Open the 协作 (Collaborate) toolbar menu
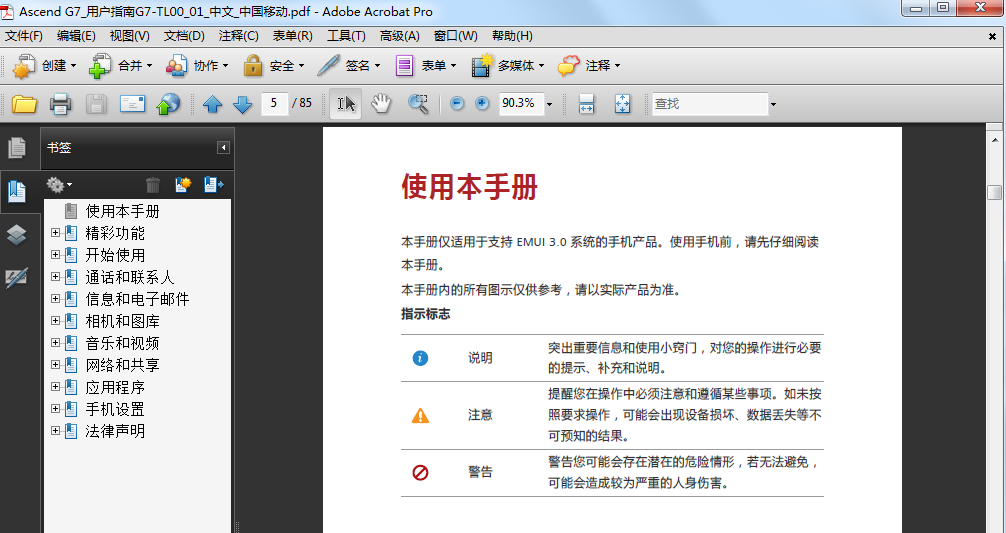 [196, 65]
